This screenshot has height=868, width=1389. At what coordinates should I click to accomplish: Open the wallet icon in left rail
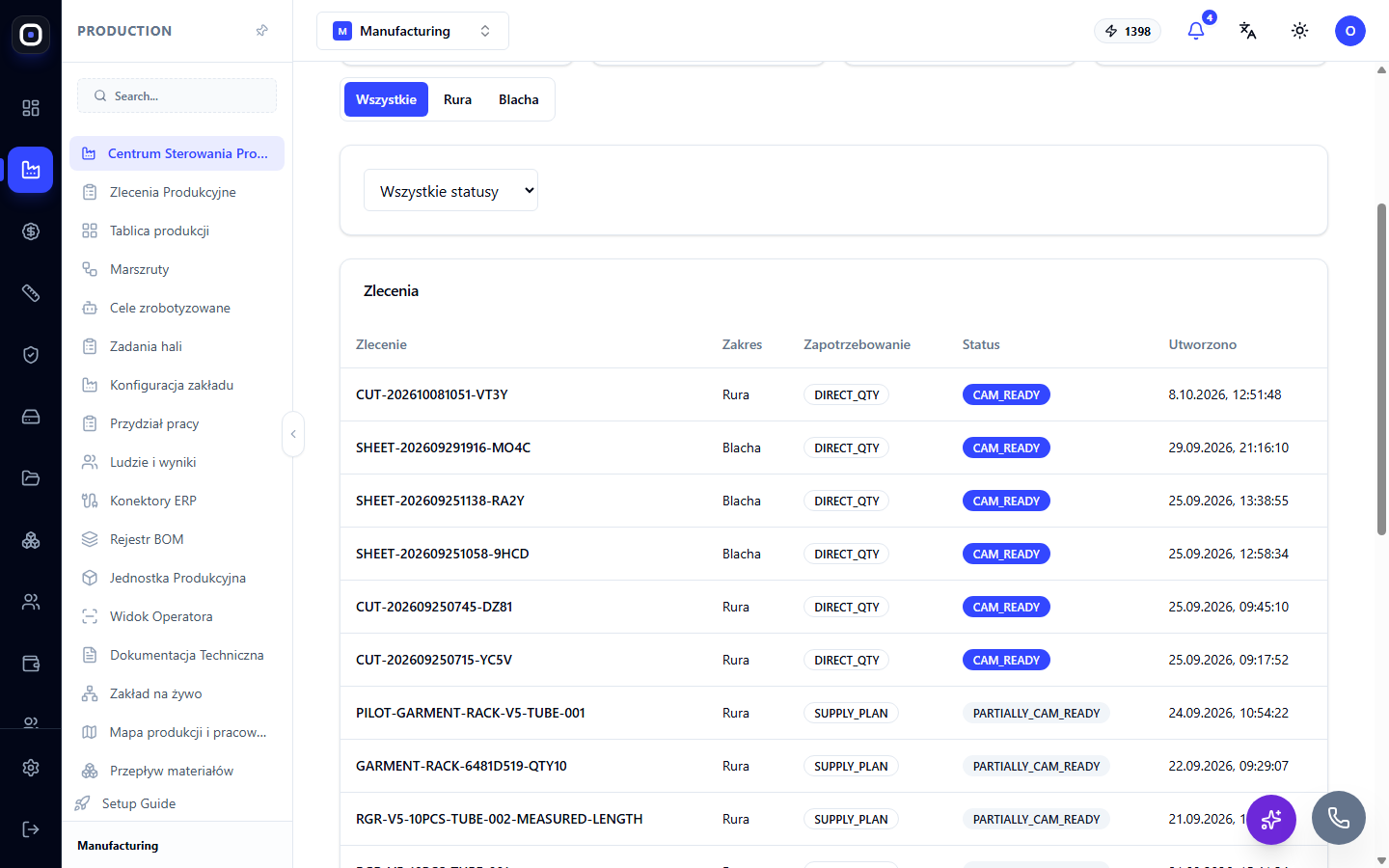(x=31, y=664)
